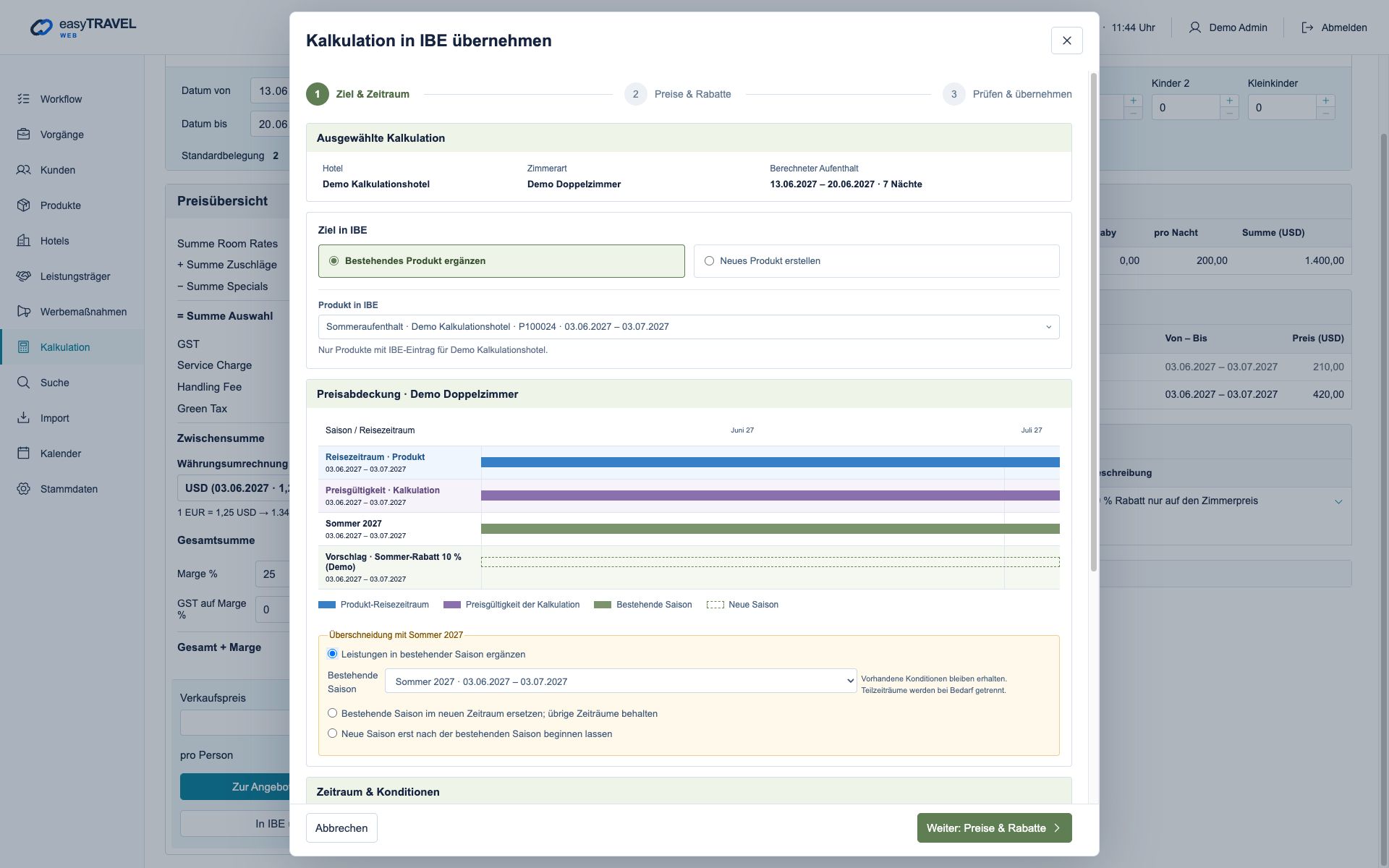
Task: Increase Kleinkinder count with plus stepper
Action: pyautogui.click(x=1325, y=101)
